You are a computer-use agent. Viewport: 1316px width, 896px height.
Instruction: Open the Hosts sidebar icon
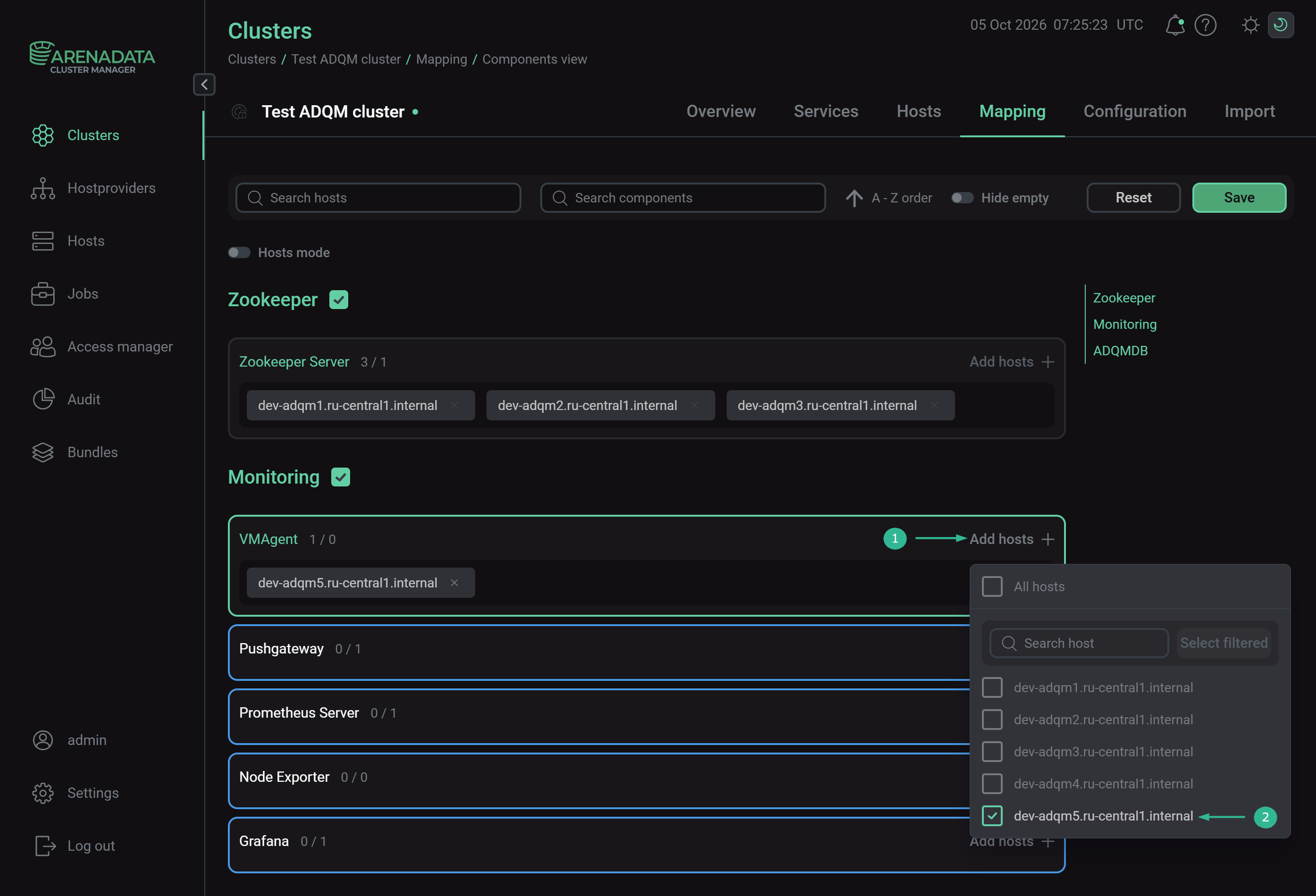(x=43, y=241)
